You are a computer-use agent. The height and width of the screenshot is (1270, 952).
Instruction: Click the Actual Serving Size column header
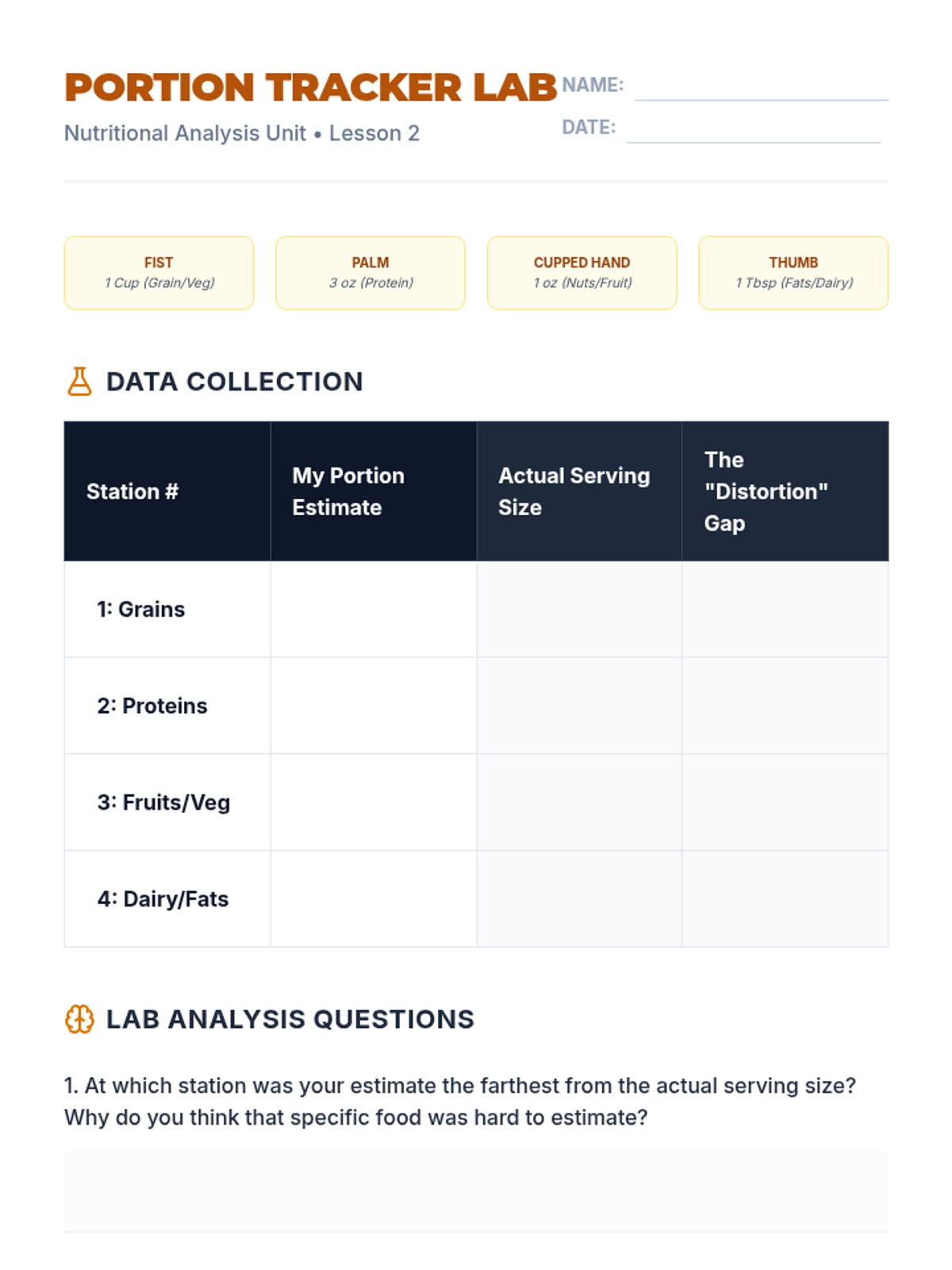pyautogui.click(x=579, y=491)
